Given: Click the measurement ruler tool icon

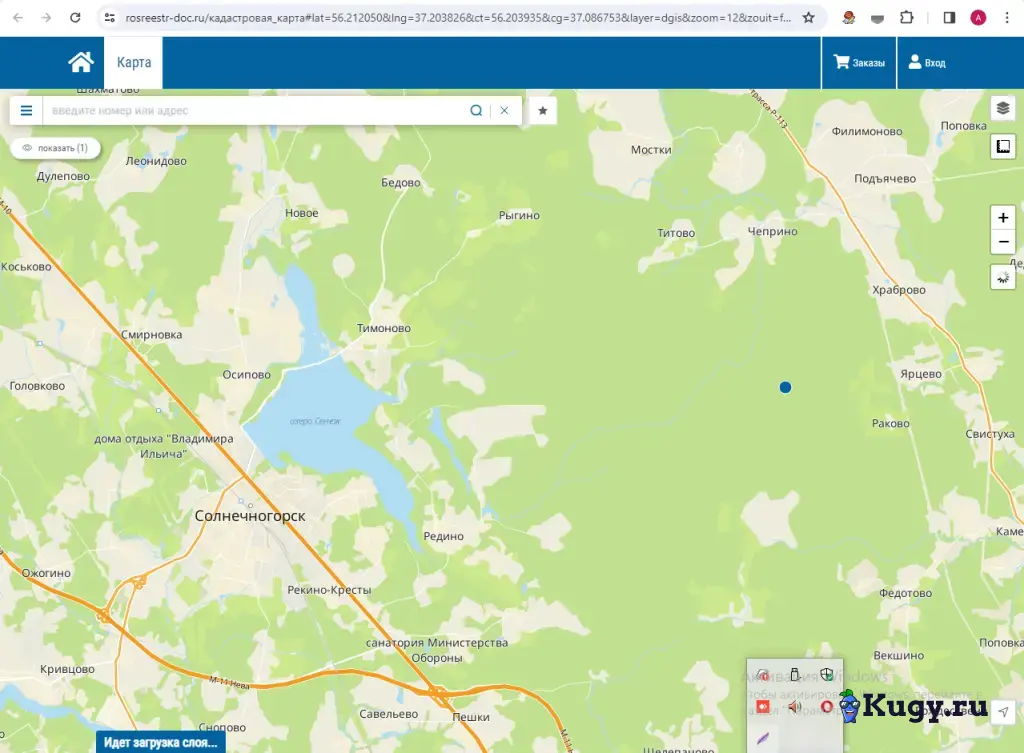Looking at the screenshot, I should [1003, 146].
